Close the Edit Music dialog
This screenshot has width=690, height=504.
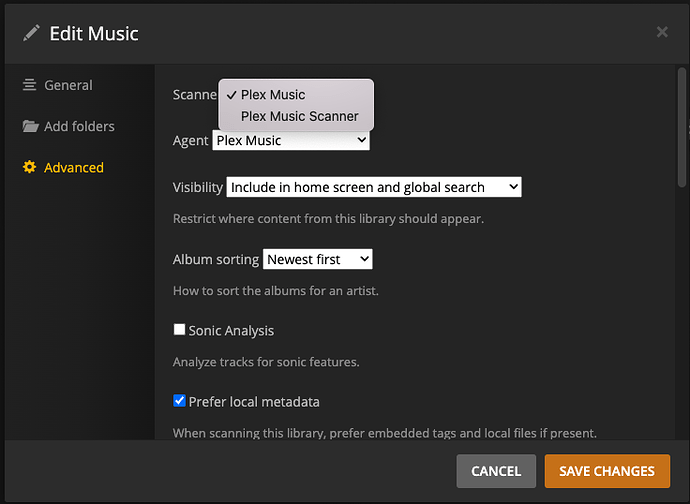point(662,32)
